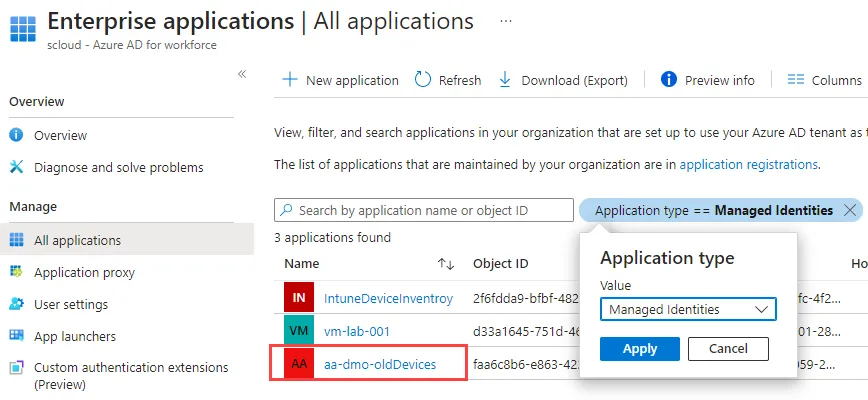
Task: Click the Enterprise applications grid icon in header
Action: coord(23,29)
